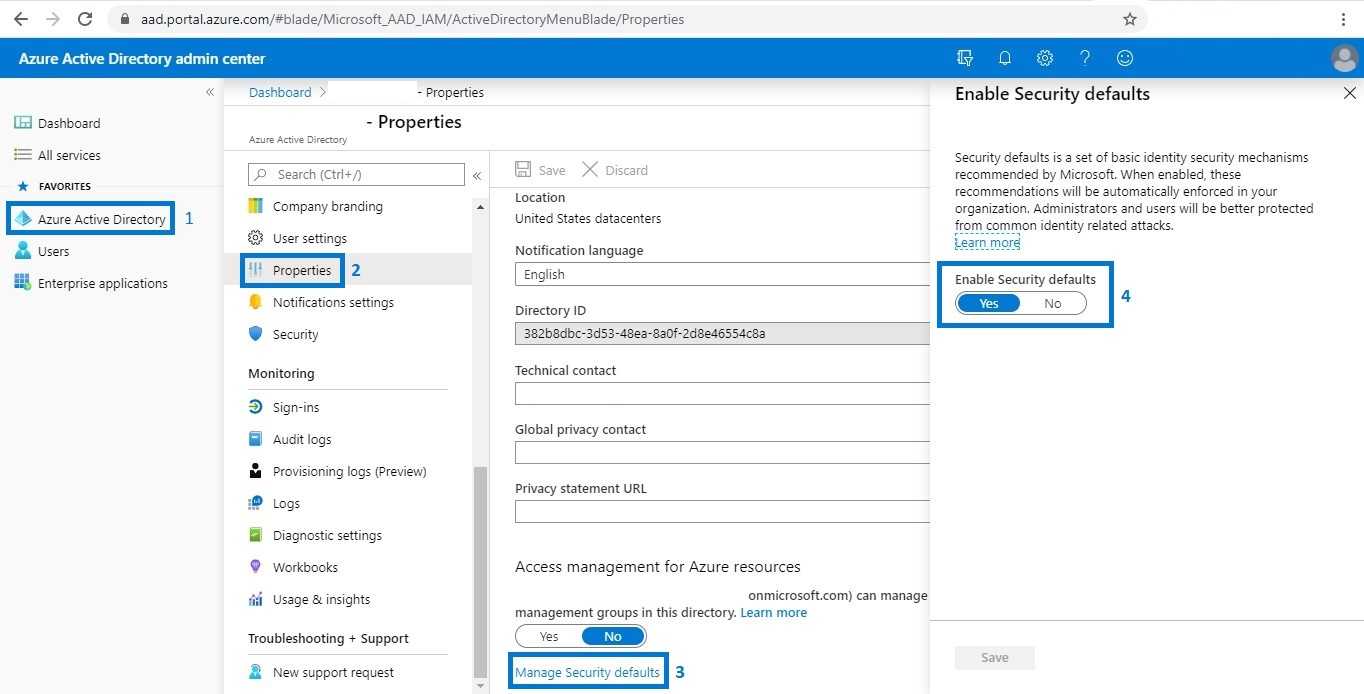This screenshot has width=1364, height=694.
Task: Click Save in Security defaults panel
Action: click(995, 657)
